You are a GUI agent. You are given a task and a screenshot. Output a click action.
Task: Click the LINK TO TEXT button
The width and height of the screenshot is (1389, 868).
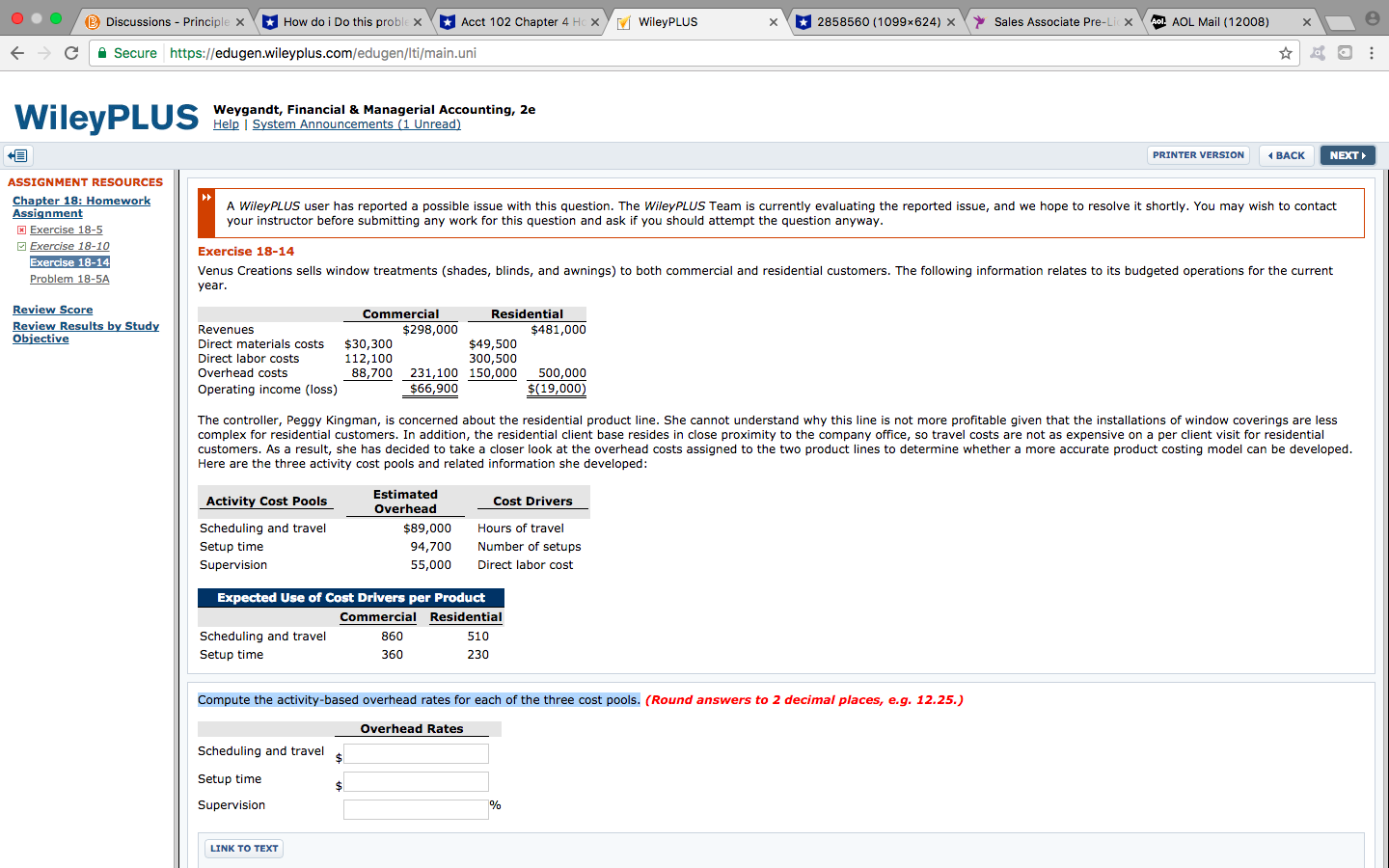[244, 849]
